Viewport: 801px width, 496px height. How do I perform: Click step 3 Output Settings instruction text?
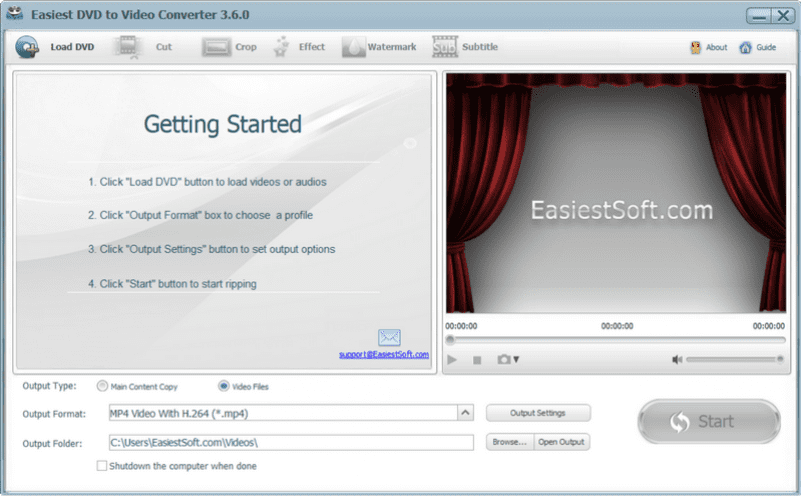pos(211,249)
